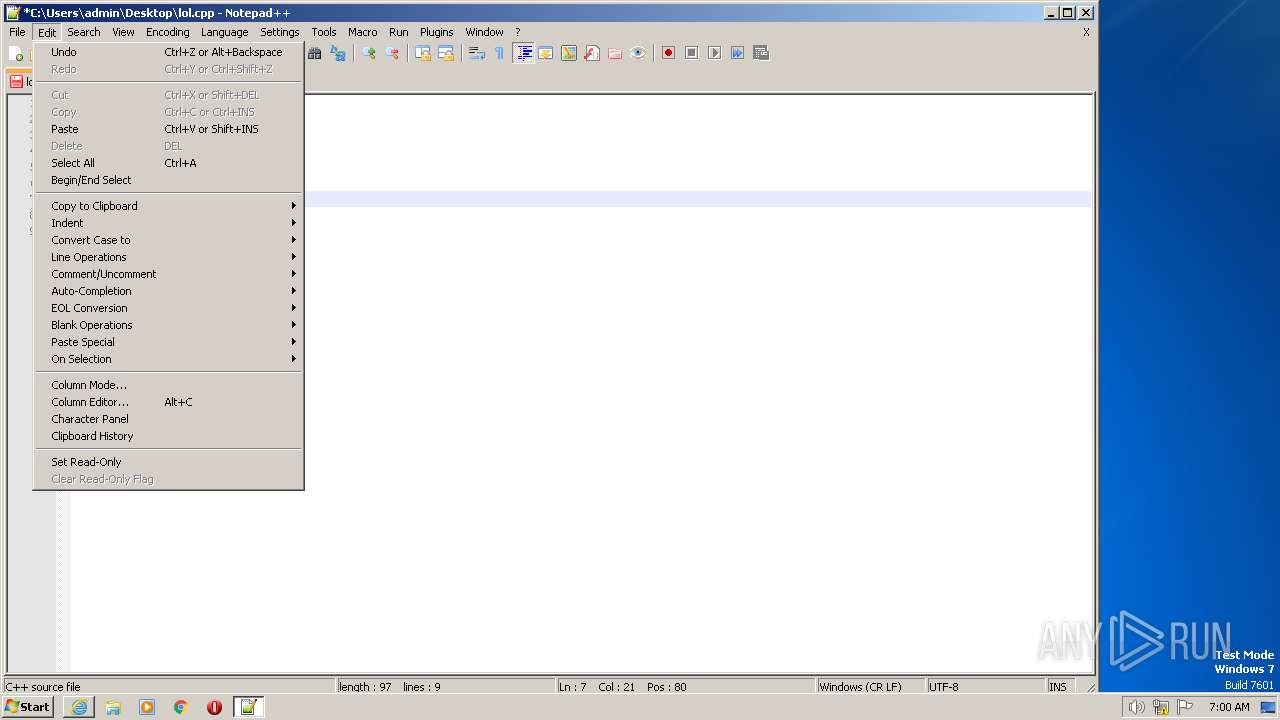Image resolution: width=1280 pixels, height=720 pixels.
Task: Toggle Synchronize Horizontal Scrolling icon
Action: tap(446, 53)
